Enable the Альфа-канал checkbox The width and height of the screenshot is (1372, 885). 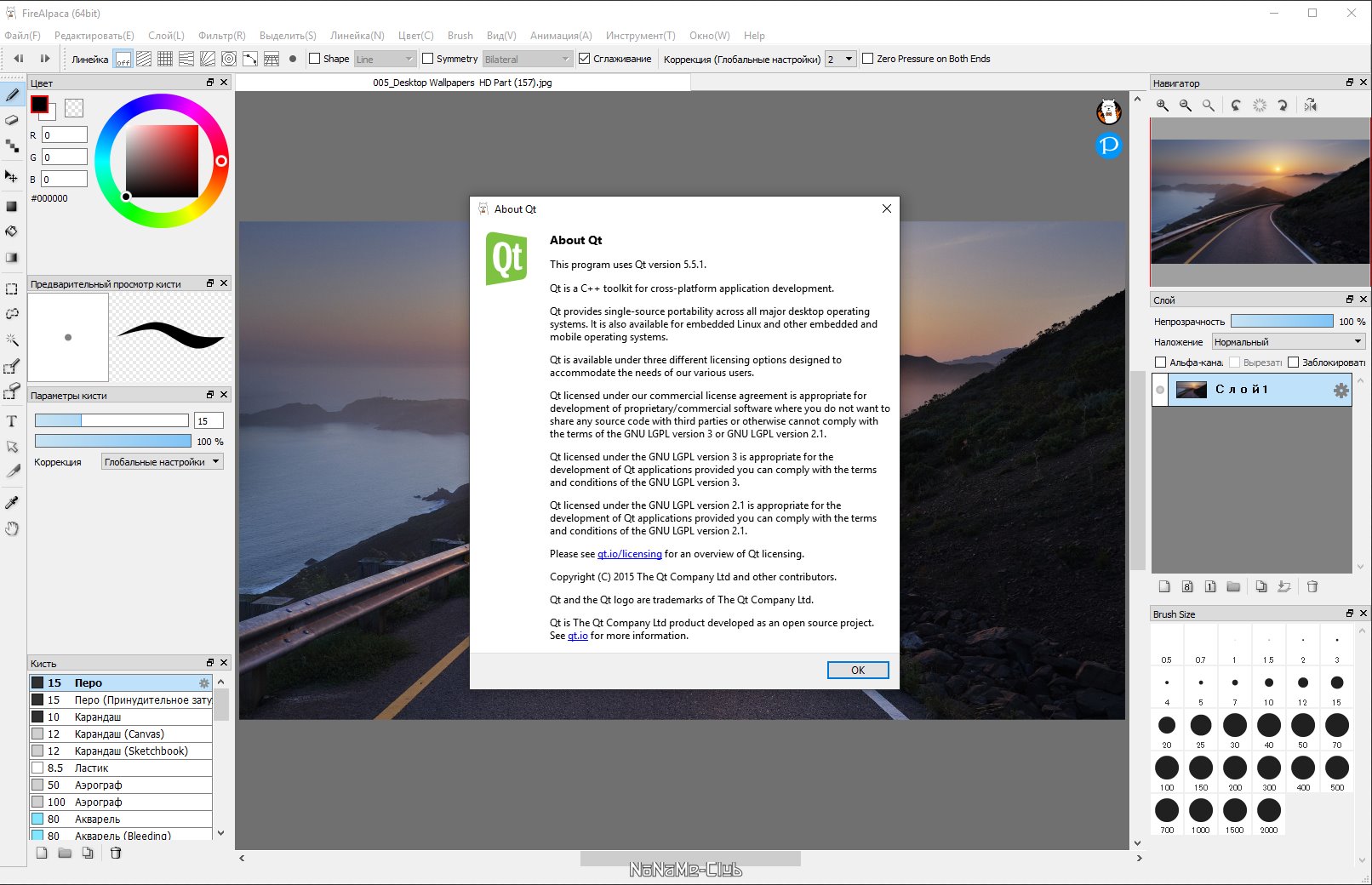click(x=1160, y=363)
